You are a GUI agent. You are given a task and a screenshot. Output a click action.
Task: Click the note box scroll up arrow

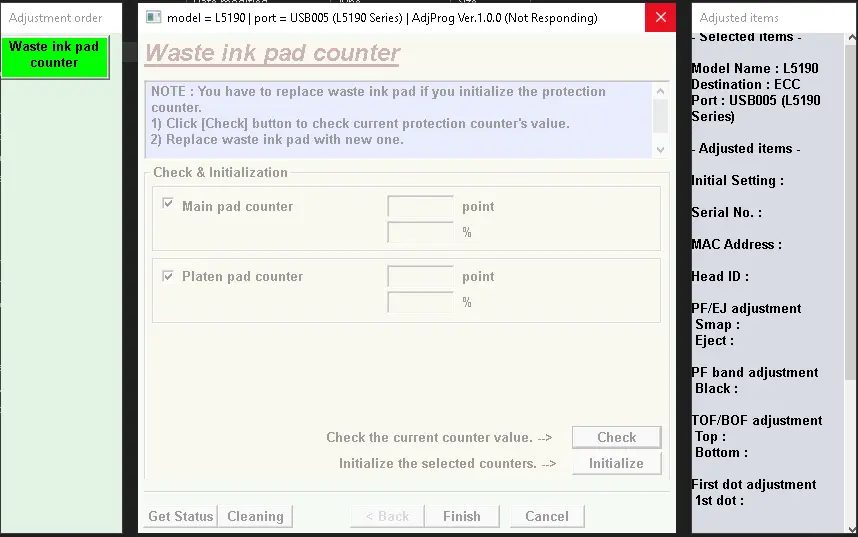660,91
